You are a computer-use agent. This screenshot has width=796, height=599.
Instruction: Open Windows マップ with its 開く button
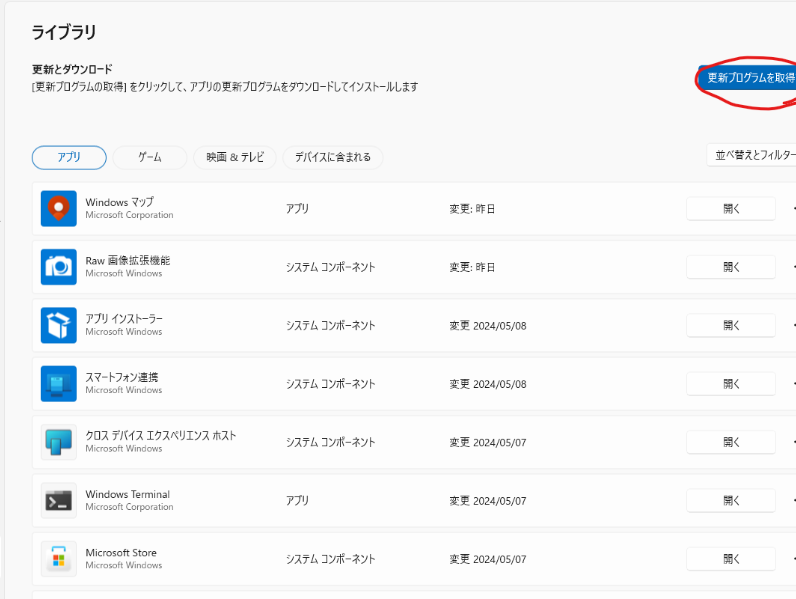click(730, 209)
